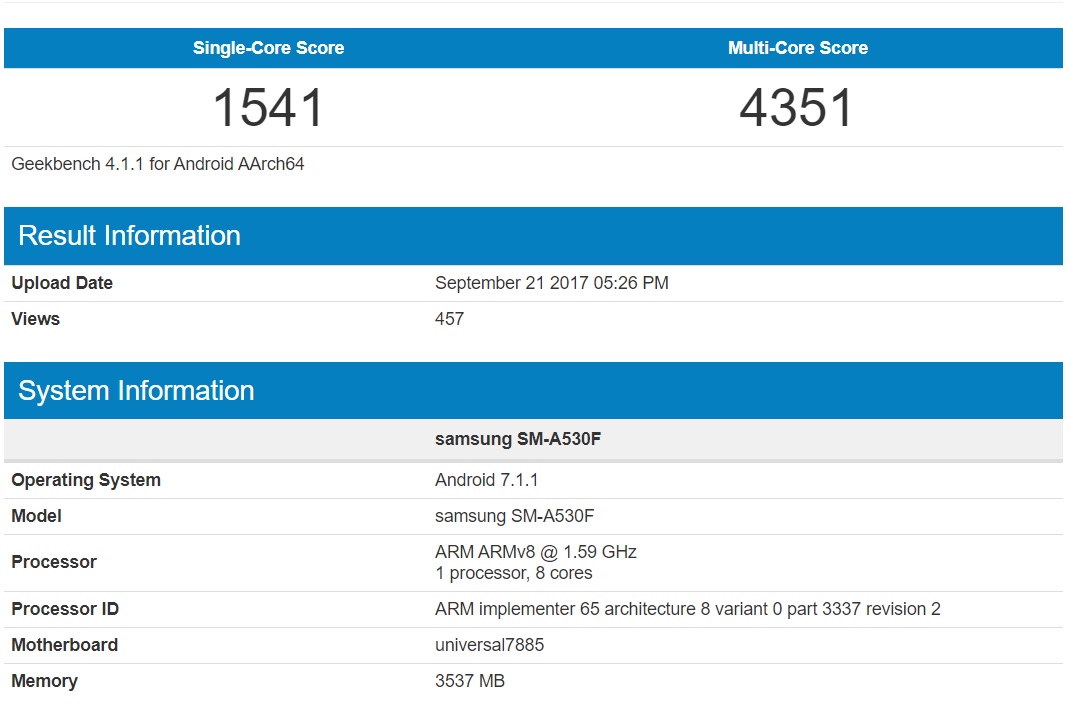1073x723 pixels.
Task: Select the multi-core score value 4351
Action: pyautogui.click(x=797, y=108)
